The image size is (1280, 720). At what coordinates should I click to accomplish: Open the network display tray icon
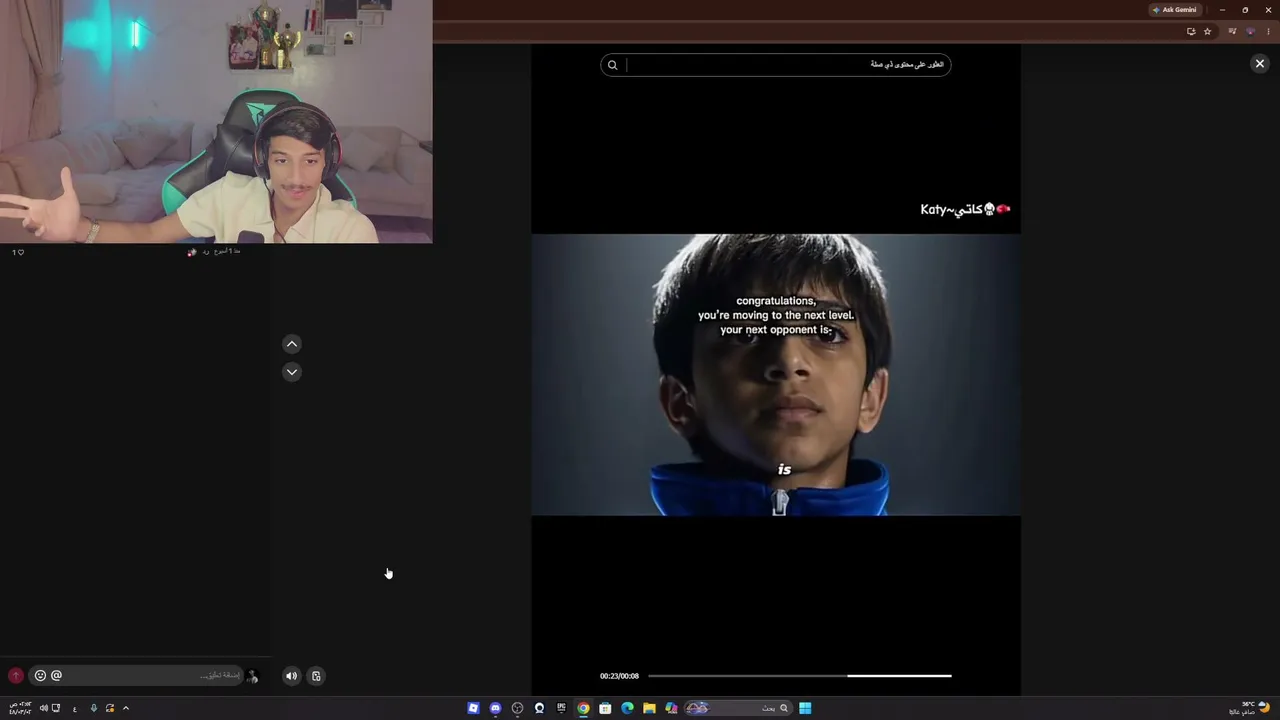coord(56,708)
